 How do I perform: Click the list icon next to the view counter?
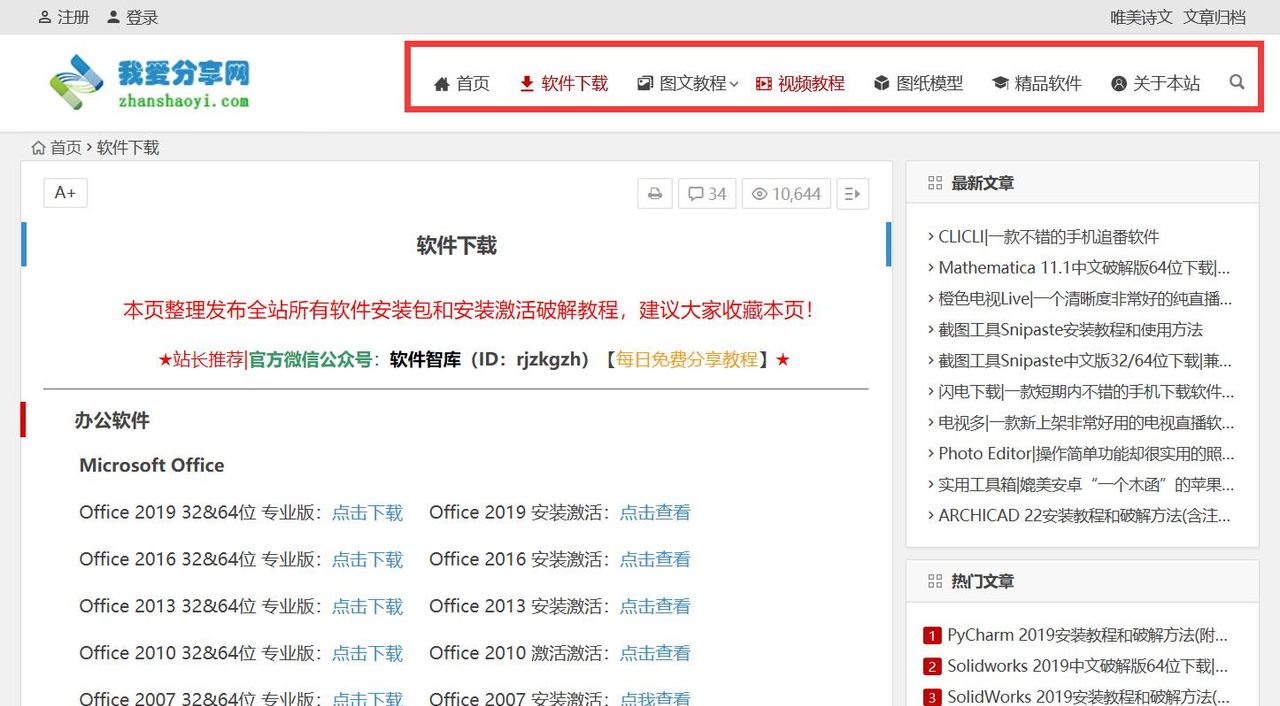[x=852, y=193]
